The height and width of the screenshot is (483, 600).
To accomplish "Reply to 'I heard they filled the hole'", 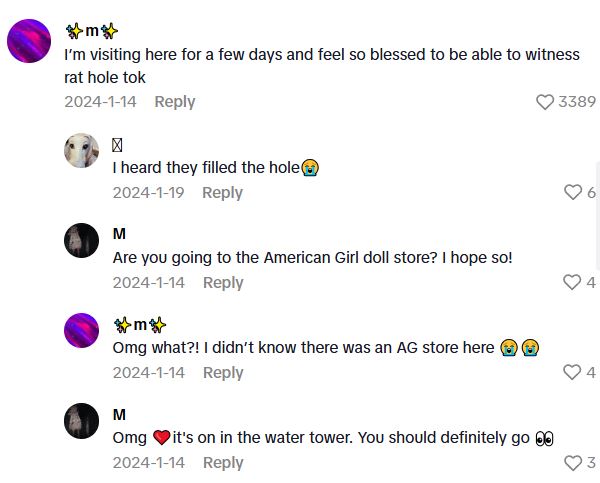I will pos(222,193).
